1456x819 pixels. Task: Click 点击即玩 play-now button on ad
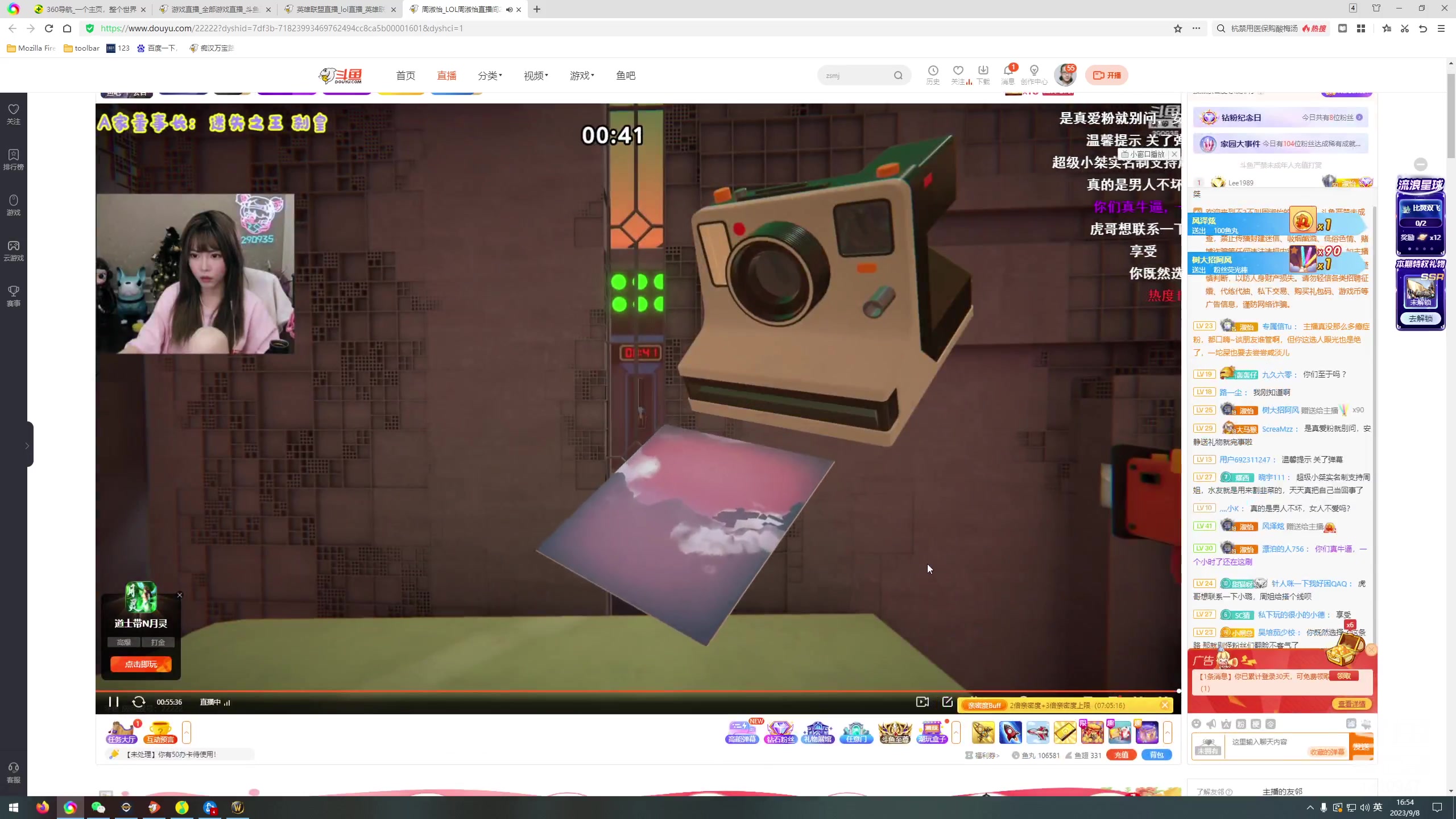(x=140, y=664)
